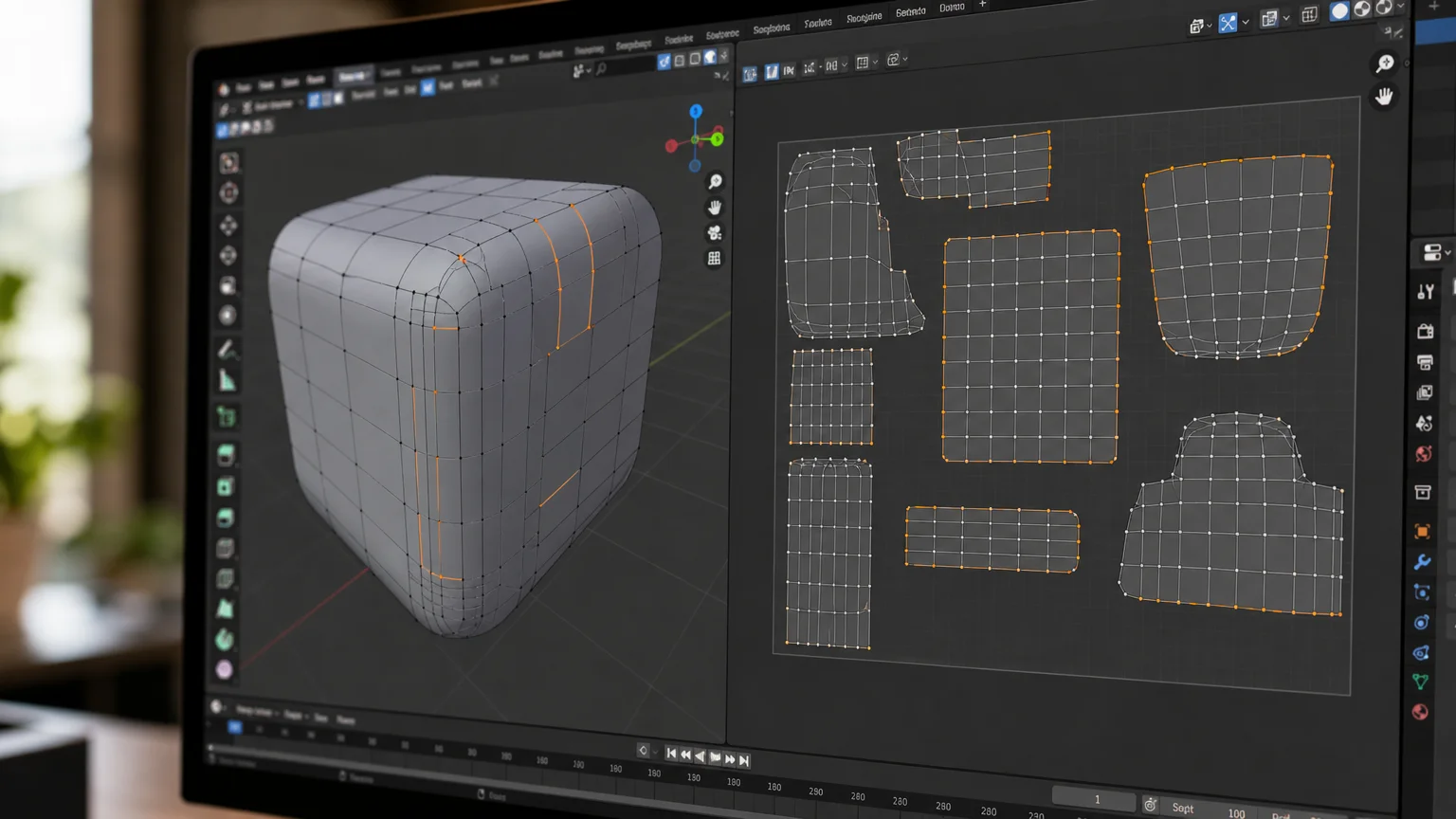
Task: Open the shading options dropdown arrow
Action: (x=1401, y=7)
